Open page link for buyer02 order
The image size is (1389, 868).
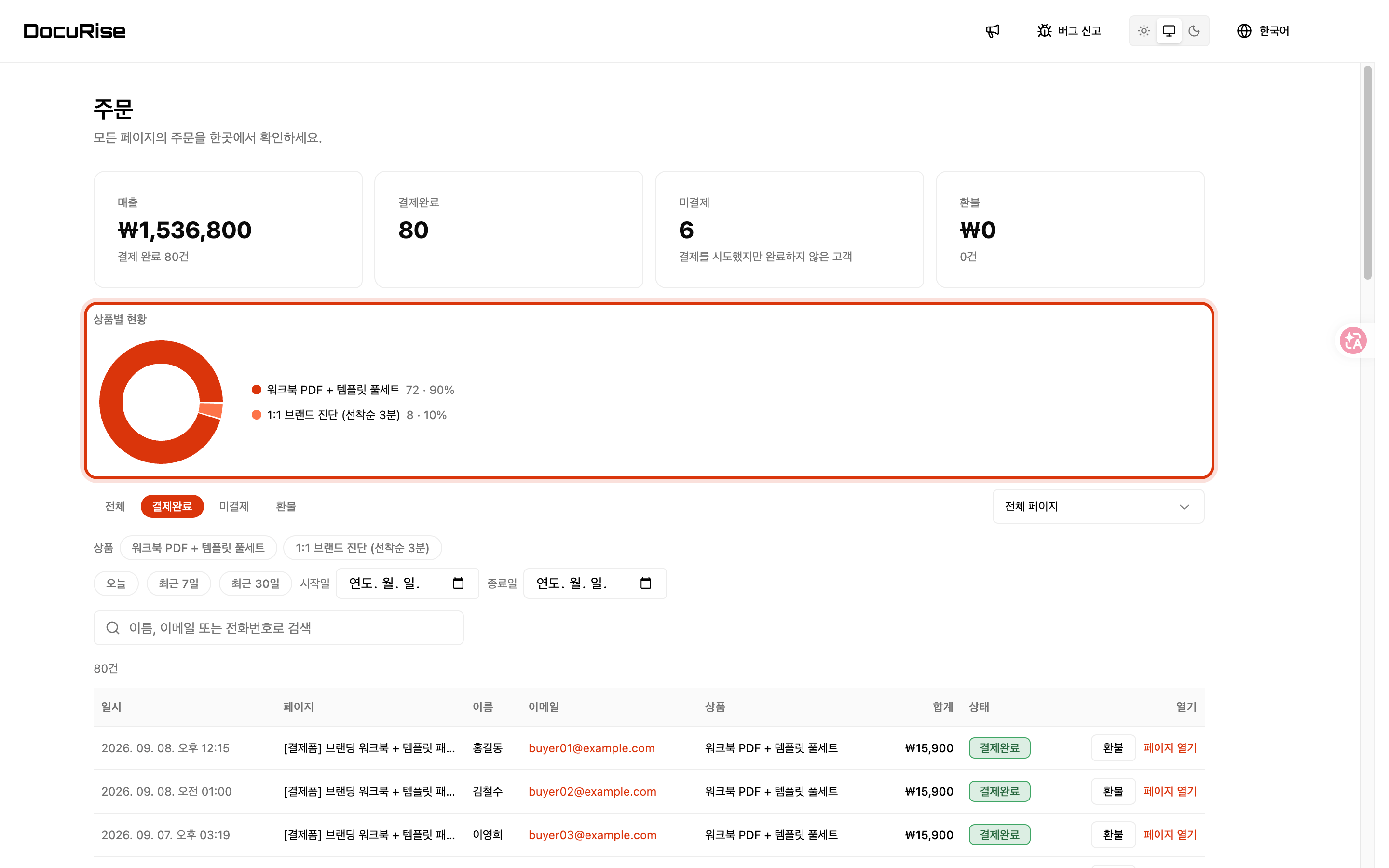tap(1170, 791)
